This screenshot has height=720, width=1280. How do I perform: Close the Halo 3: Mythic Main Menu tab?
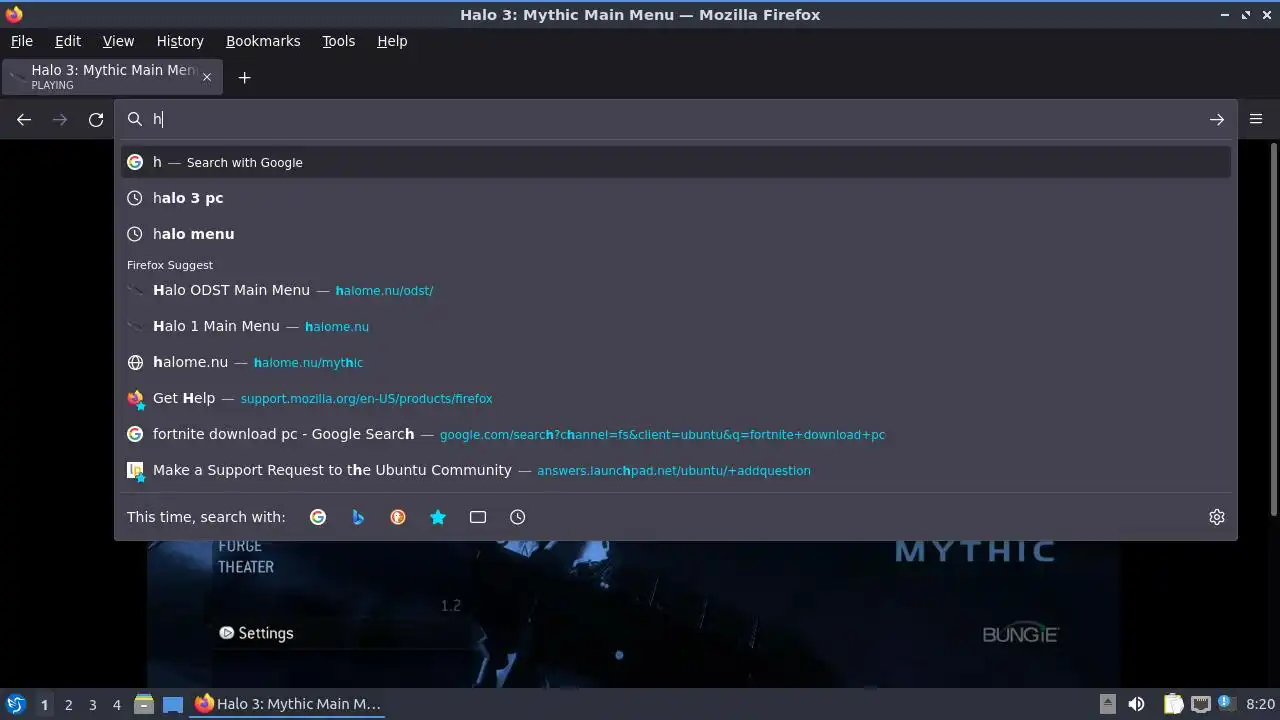(x=207, y=77)
